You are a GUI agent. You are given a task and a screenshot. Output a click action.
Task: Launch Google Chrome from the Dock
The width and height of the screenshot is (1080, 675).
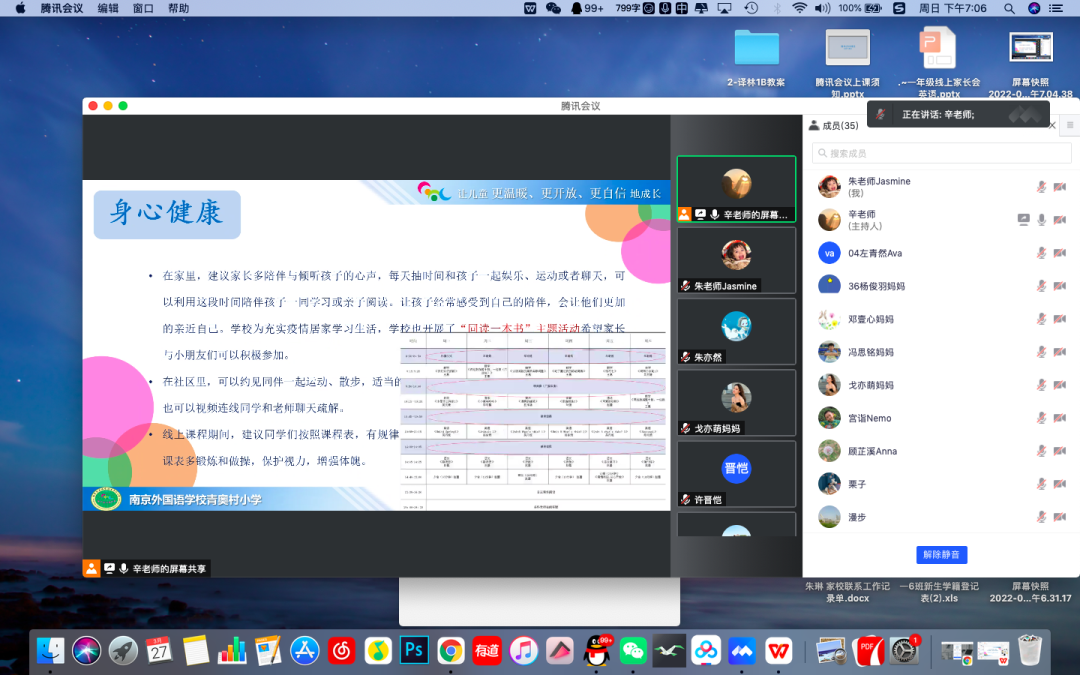(x=451, y=651)
